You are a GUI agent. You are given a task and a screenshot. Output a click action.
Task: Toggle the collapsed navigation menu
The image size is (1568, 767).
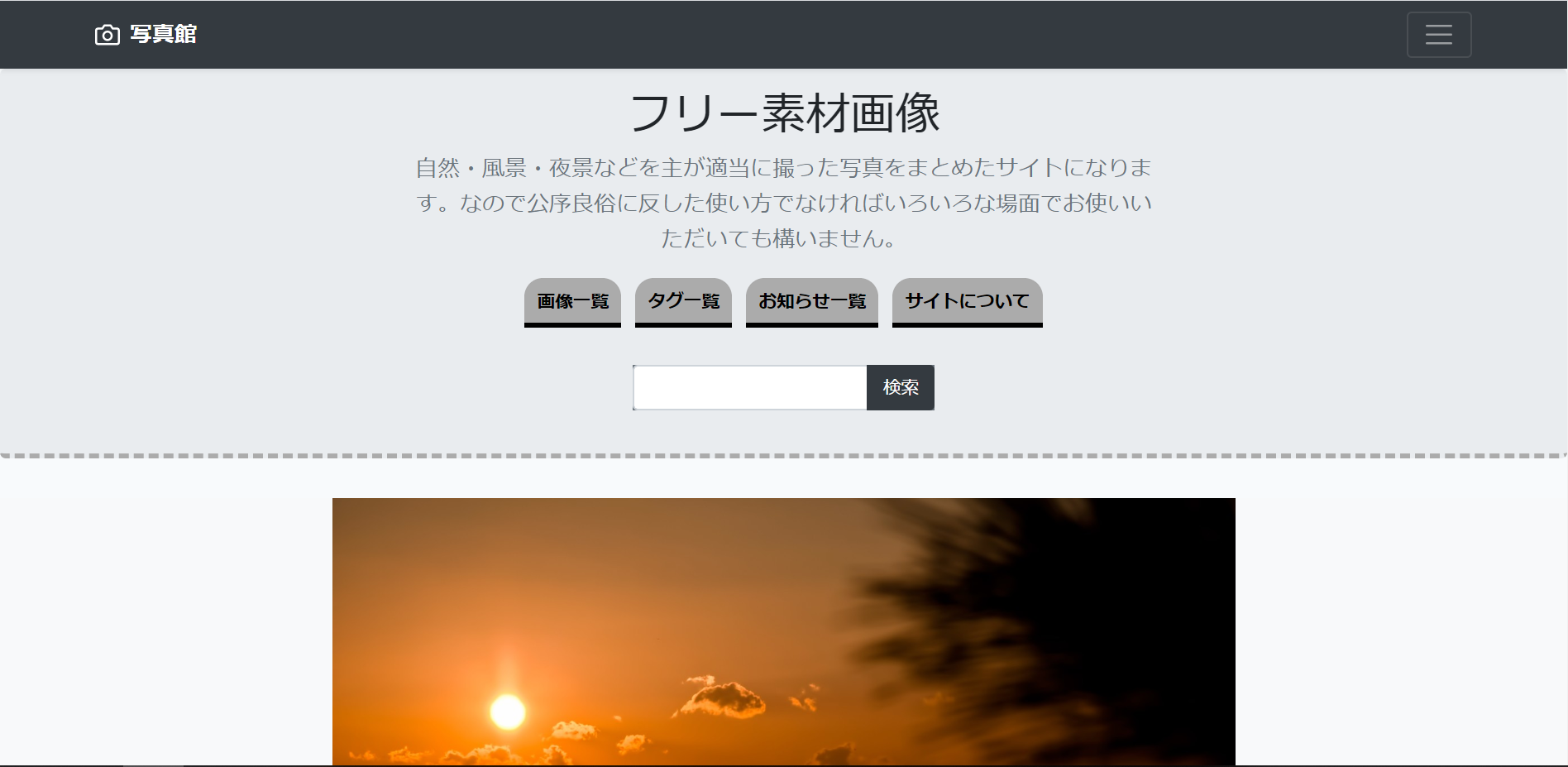pyautogui.click(x=1438, y=34)
